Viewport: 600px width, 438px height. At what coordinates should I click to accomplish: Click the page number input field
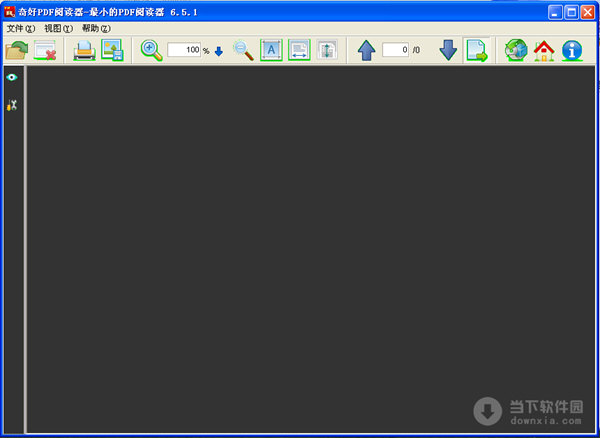pos(395,50)
